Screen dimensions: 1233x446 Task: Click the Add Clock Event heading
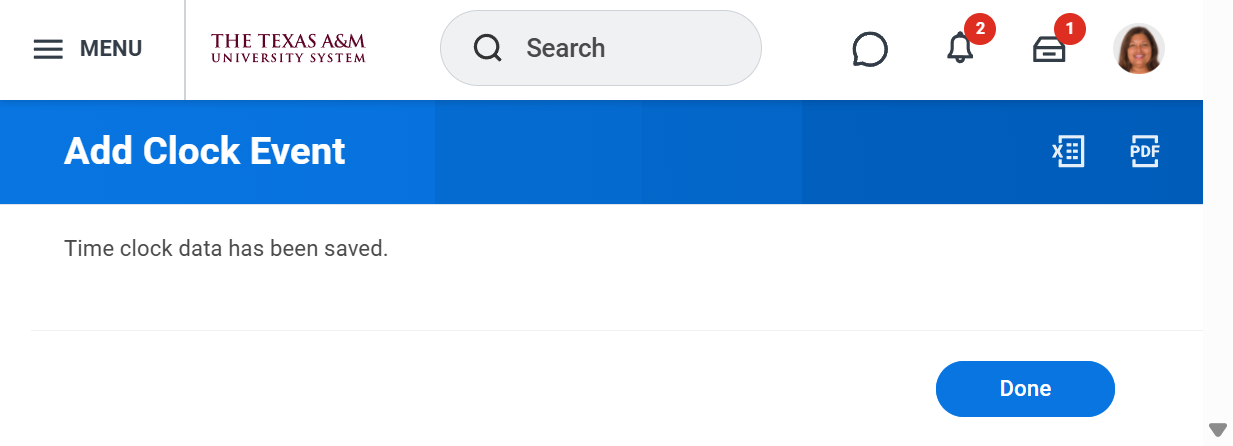[205, 151]
